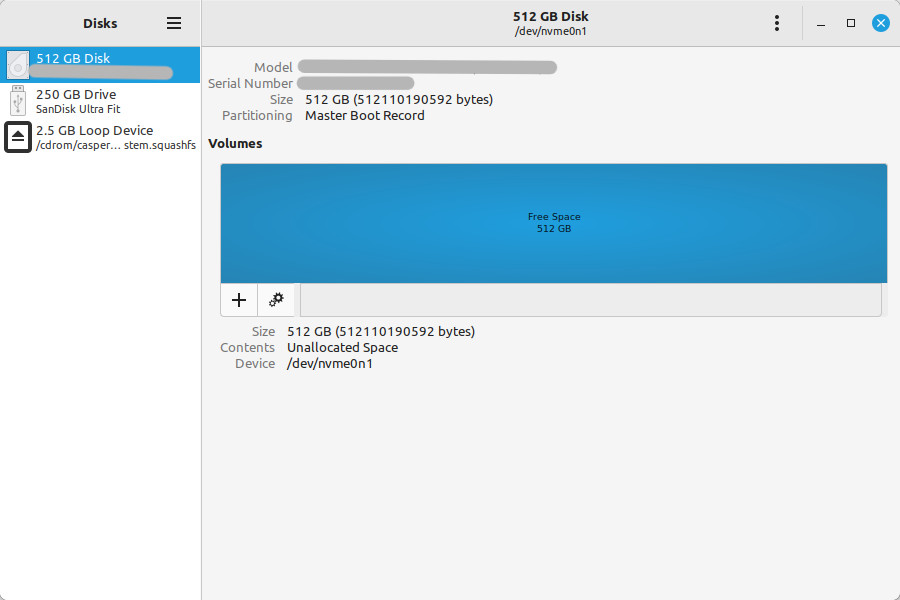Click the eject icon of Loop Device
The image size is (900, 600).
(18, 137)
